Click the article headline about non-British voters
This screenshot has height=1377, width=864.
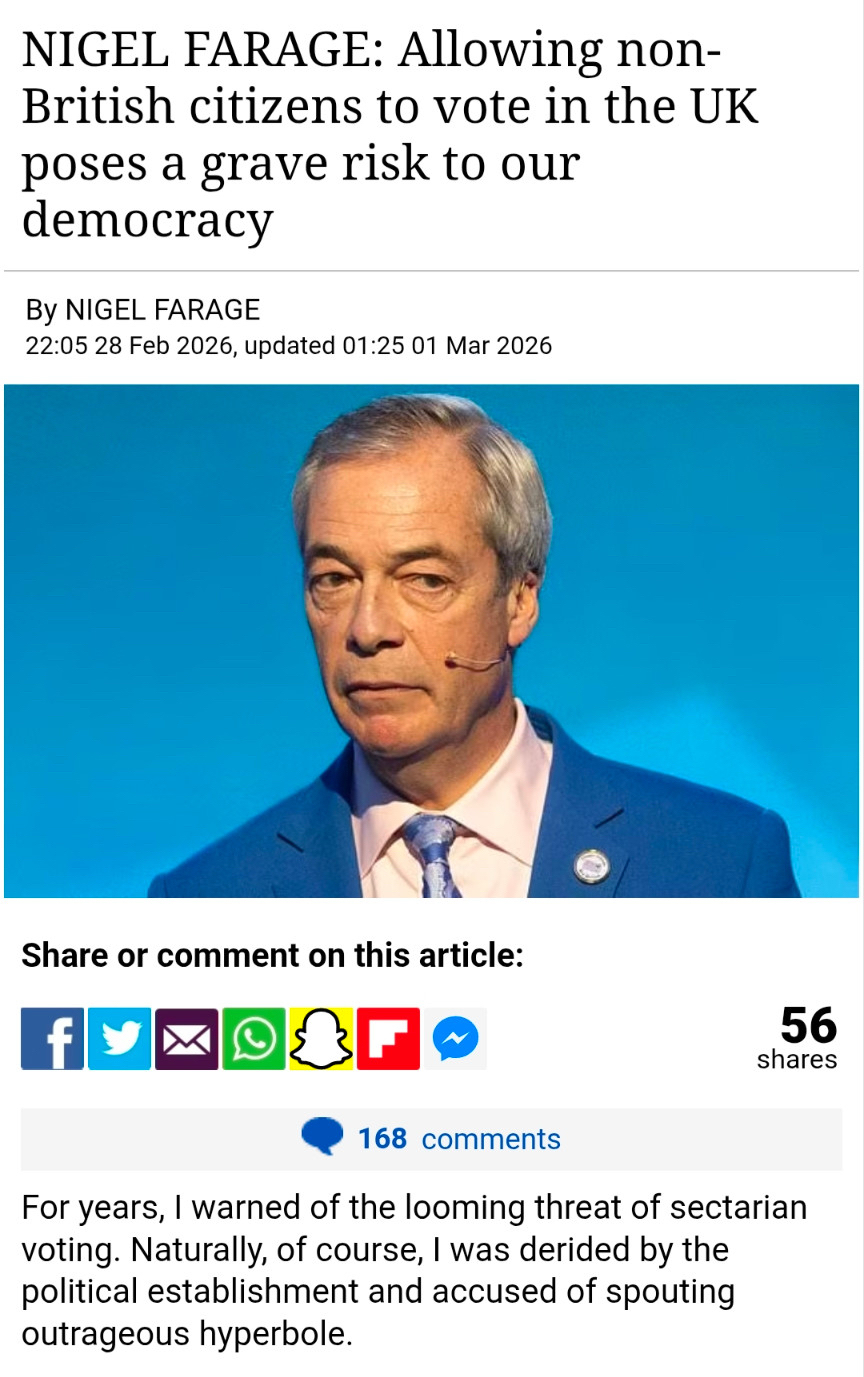[390, 134]
